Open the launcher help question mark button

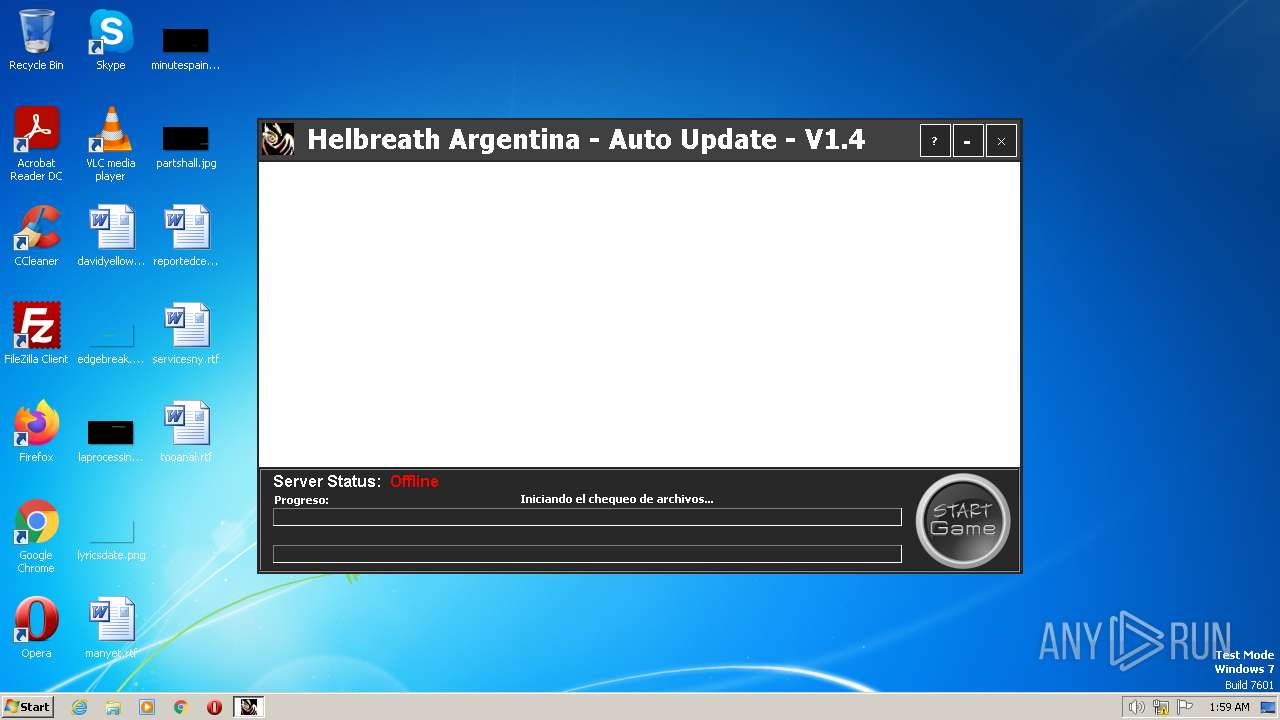(935, 141)
